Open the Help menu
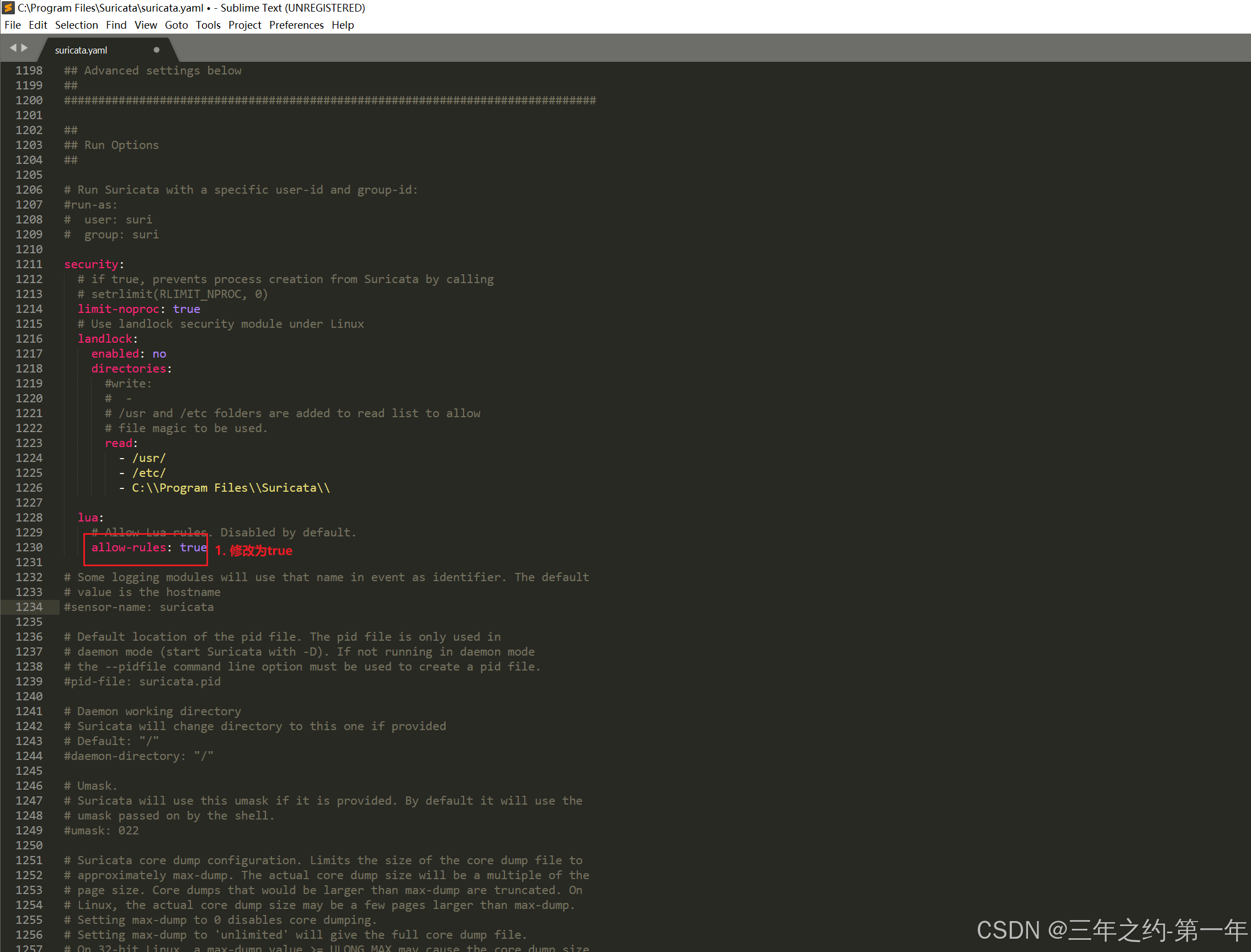The image size is (1251, 952). [343, 25]
